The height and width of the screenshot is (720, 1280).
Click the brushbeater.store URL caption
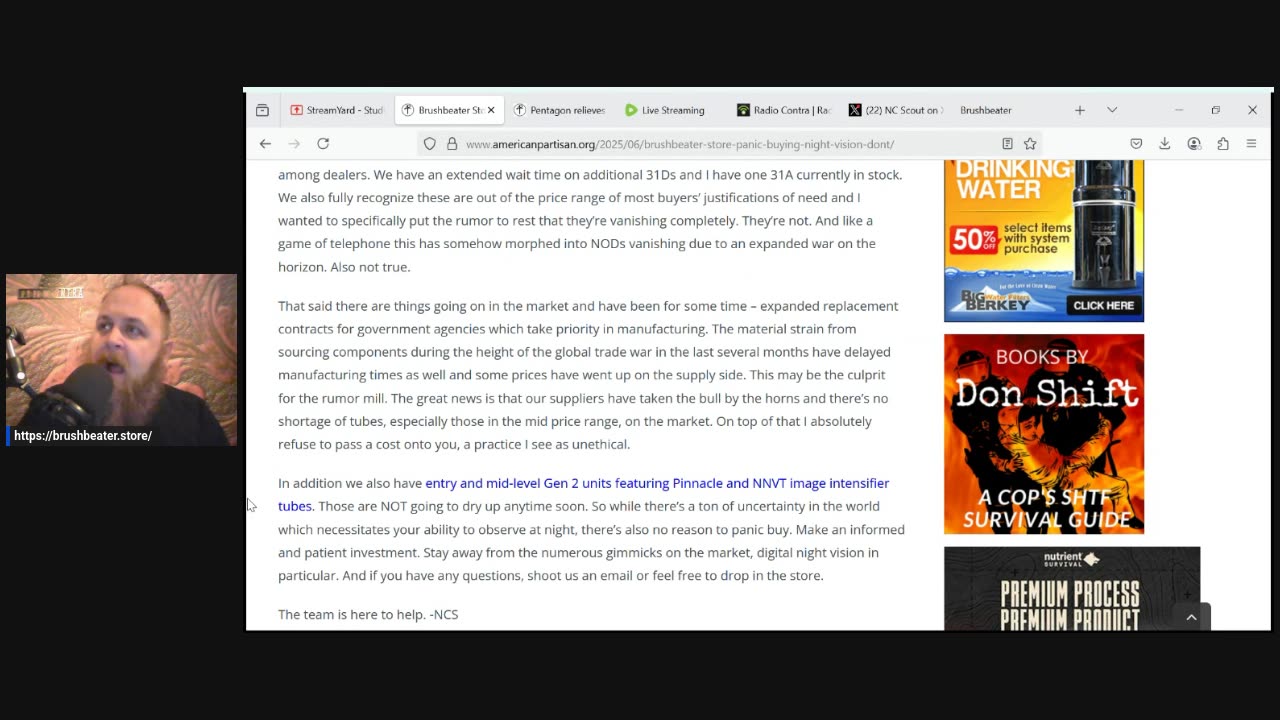83,436
